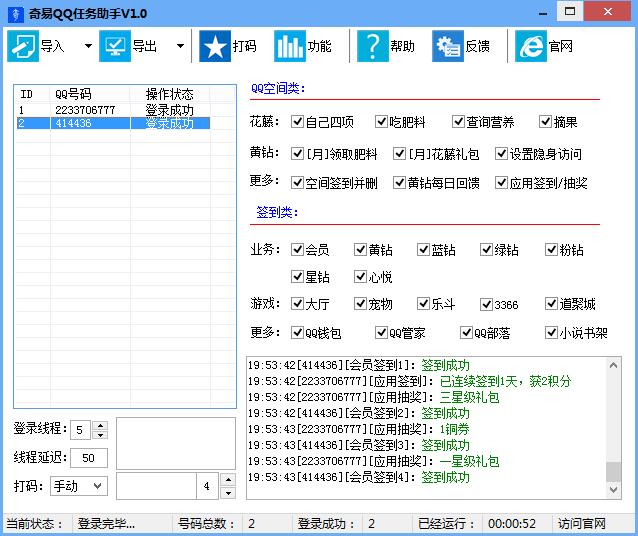This screenshot has height=536, width=638.
Task: Toggle 大厅 game checkbox
Action: pyautogui.click(x=297, y=304)
